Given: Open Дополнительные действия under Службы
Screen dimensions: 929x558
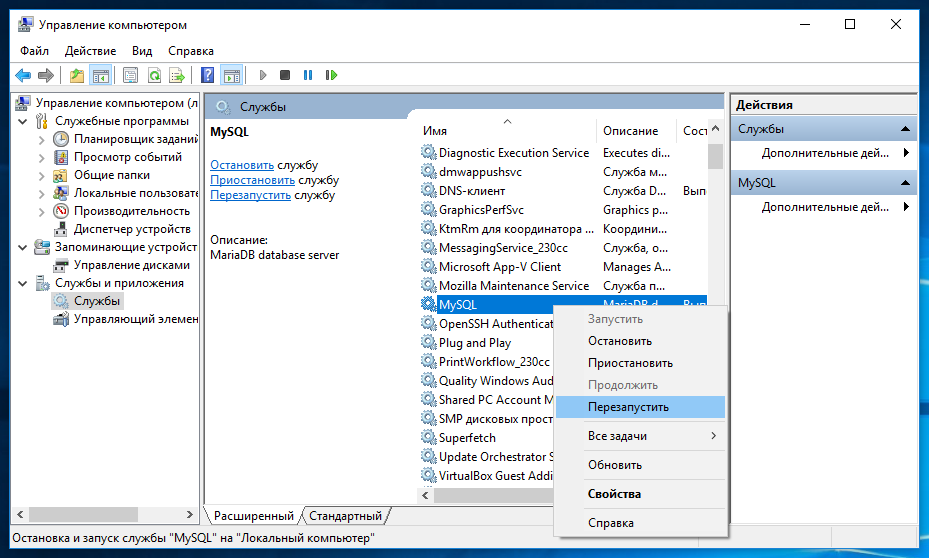Looking at the screenshot, I should coord(825,153).
